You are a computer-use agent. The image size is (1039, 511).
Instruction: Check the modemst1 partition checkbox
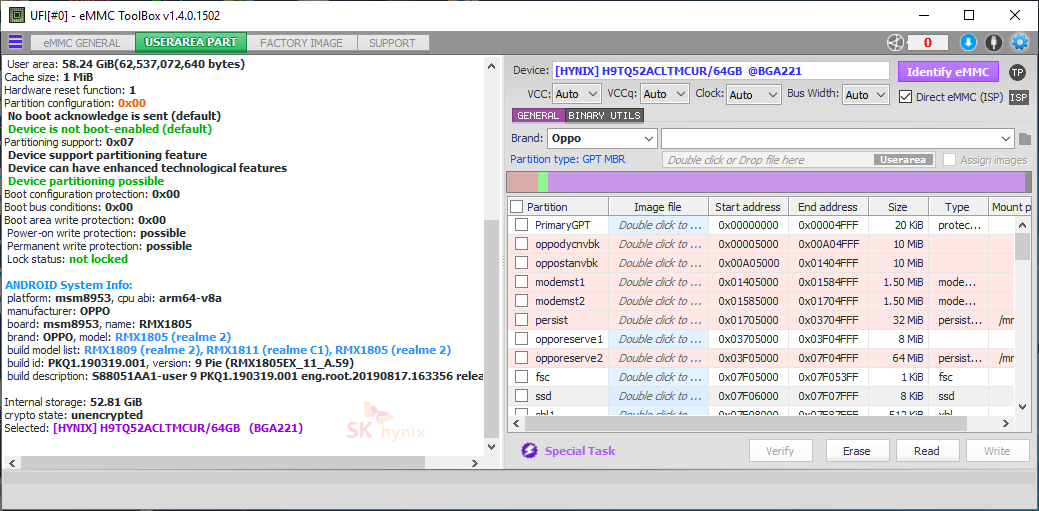521,282
